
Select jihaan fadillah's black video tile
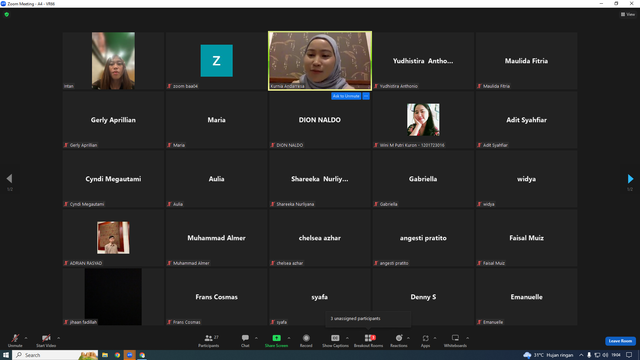click(x=113, y=297)
